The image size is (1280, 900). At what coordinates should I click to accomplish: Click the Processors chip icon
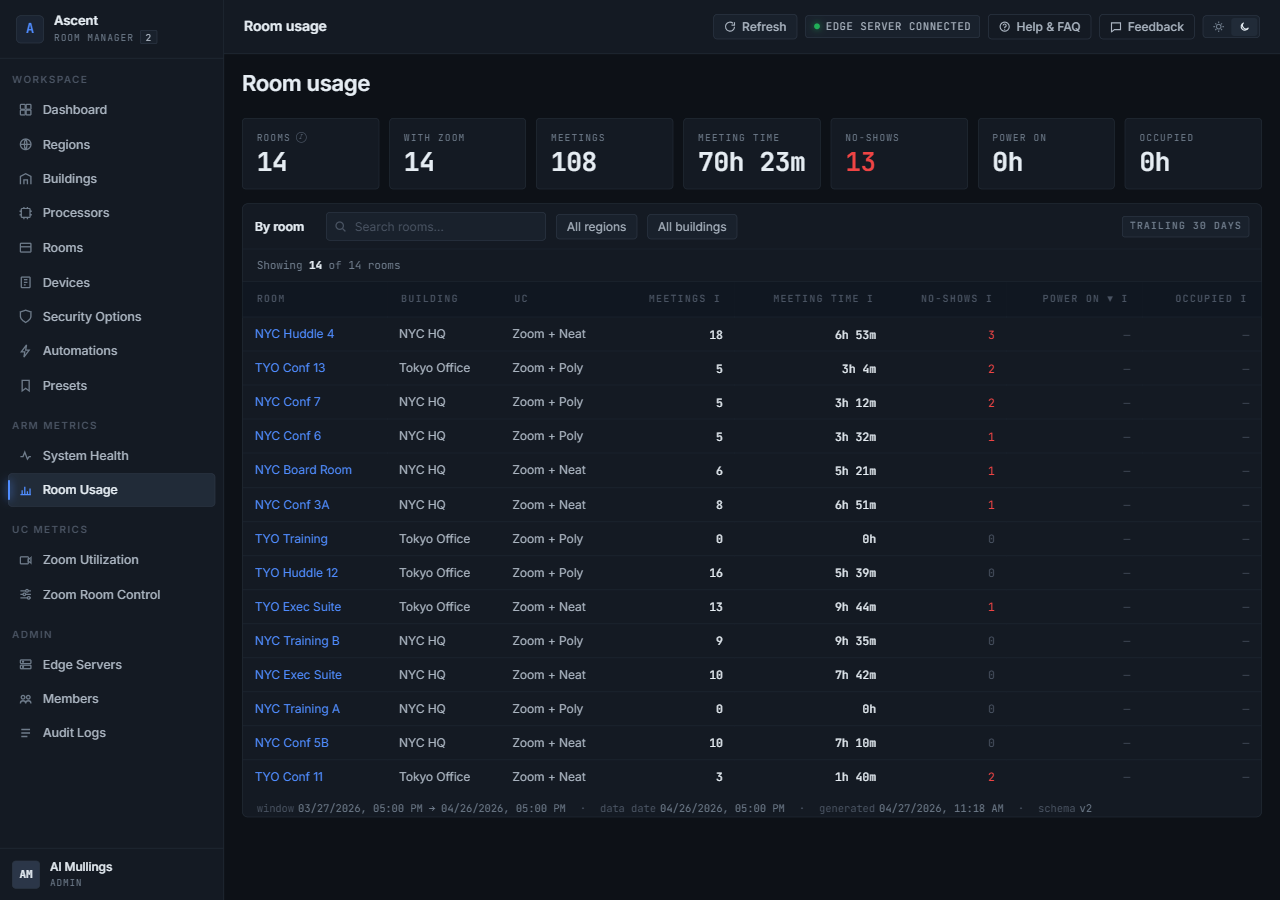26,213
